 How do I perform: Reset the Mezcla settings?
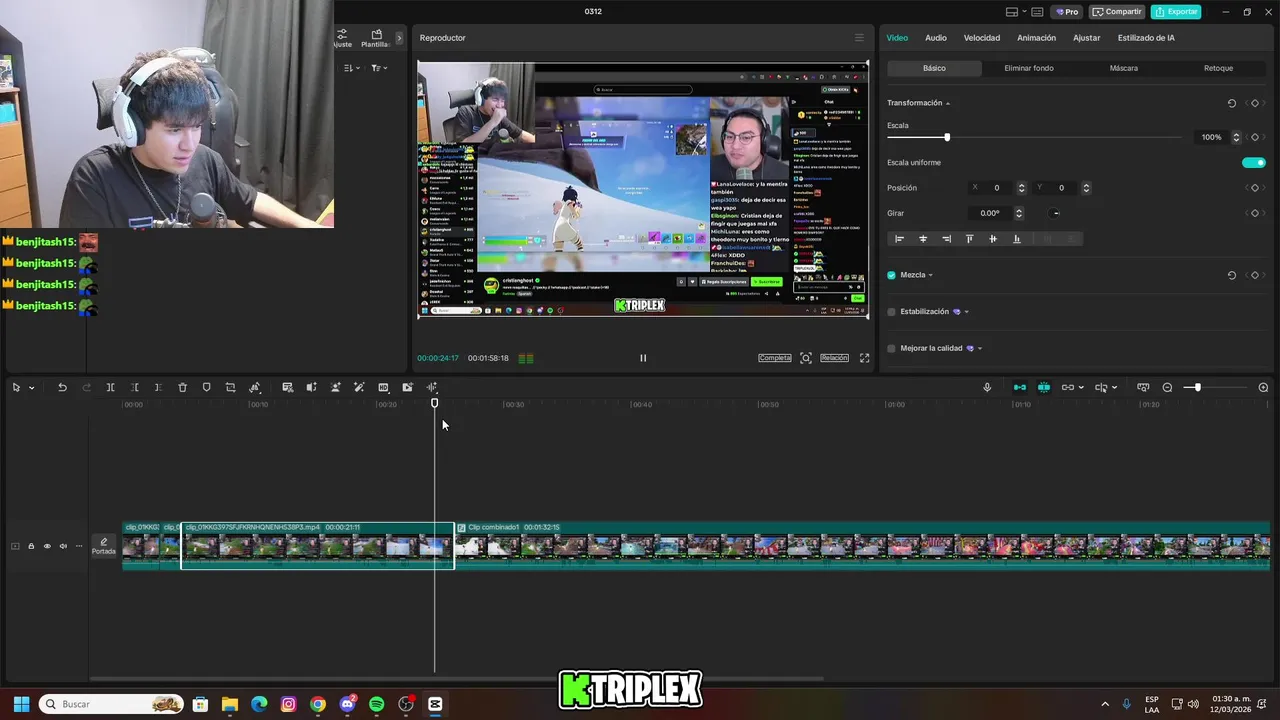pyautogui.click(x=1231, y=275)
